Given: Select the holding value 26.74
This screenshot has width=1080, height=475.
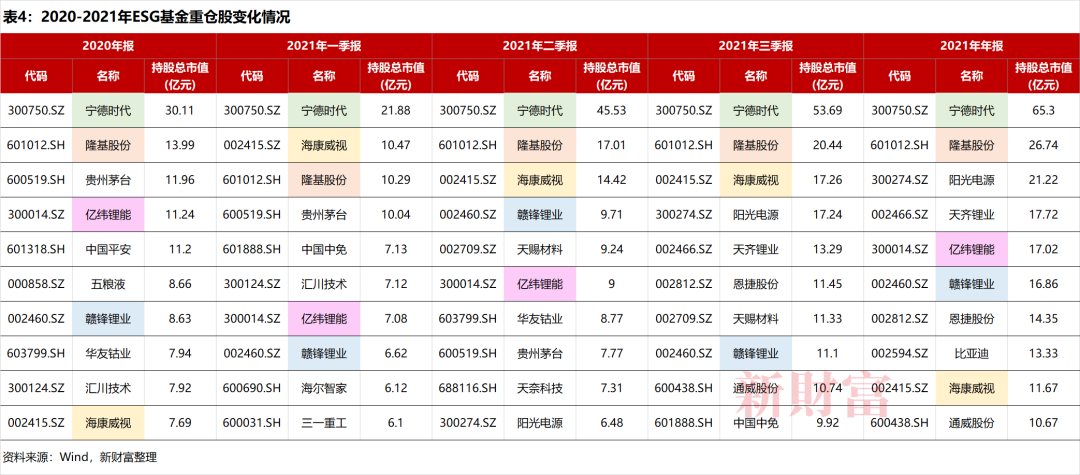Looking at the screenshot, I should tap(1044, 145).
